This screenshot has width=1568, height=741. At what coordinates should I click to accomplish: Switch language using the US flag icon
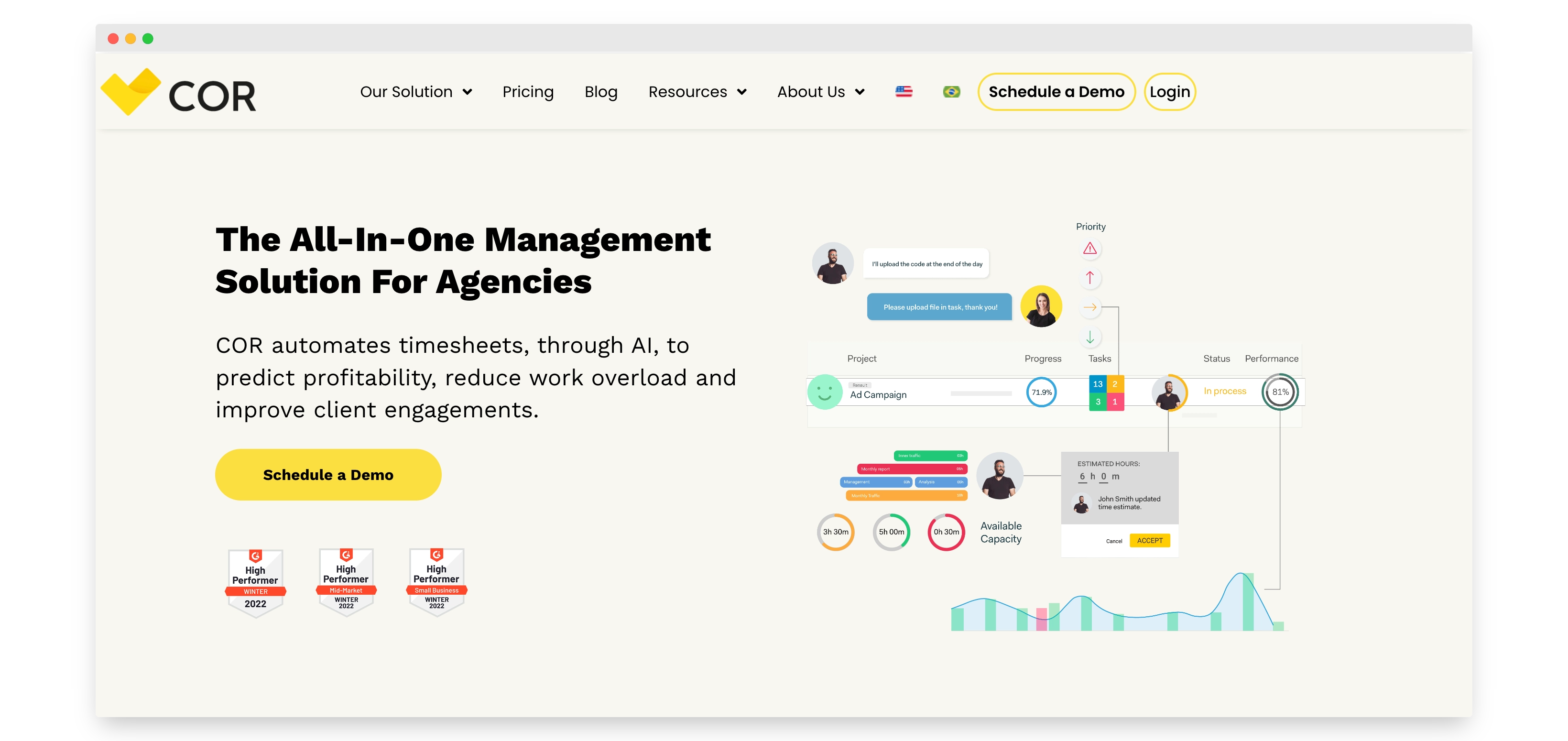[x=904, y=92]
